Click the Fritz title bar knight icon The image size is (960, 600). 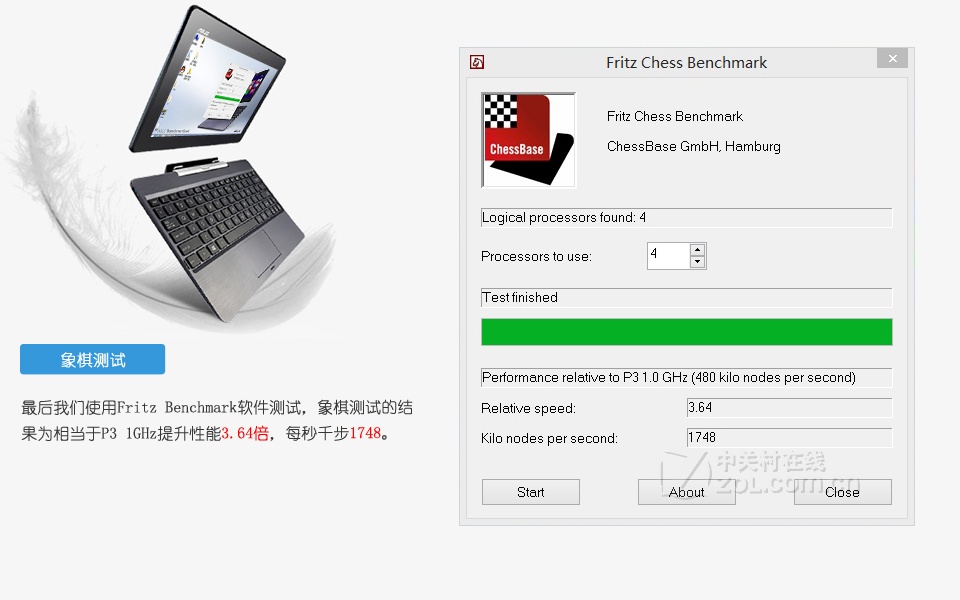pyautogui.click(x=477, y=62)
